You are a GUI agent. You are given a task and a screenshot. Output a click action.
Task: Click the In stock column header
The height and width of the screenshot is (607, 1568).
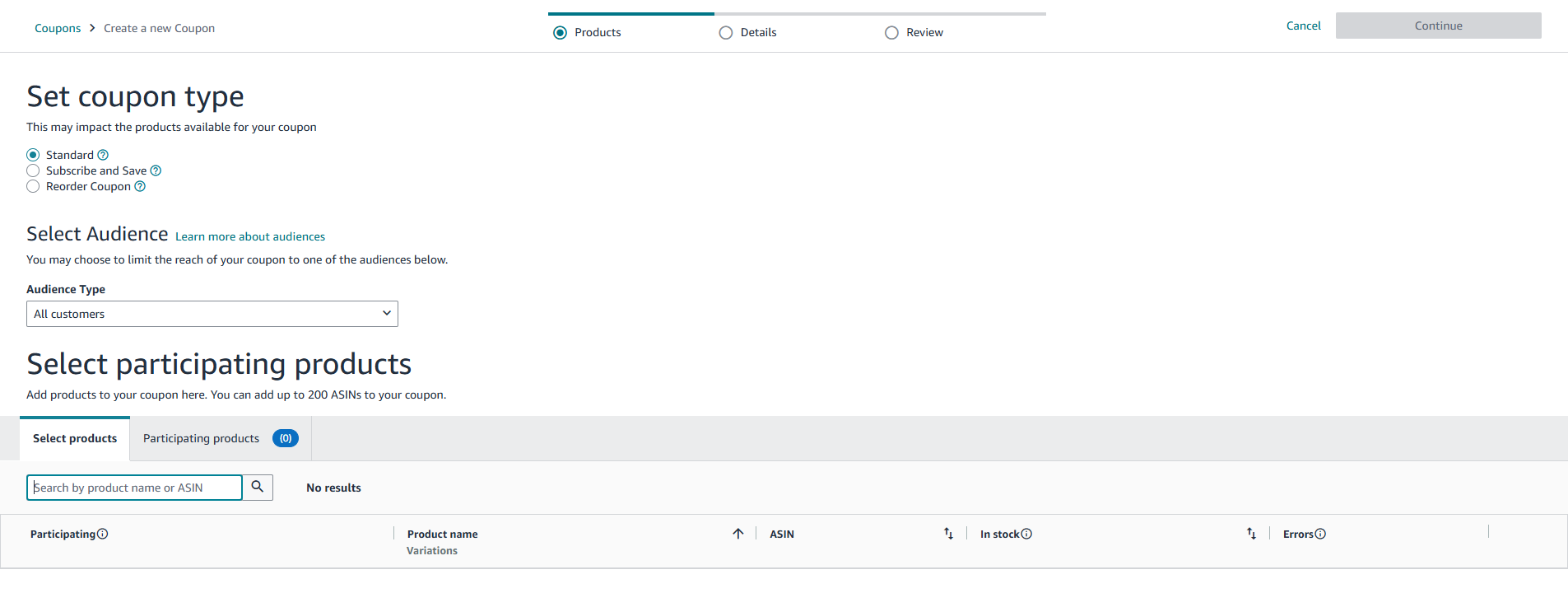999,534
